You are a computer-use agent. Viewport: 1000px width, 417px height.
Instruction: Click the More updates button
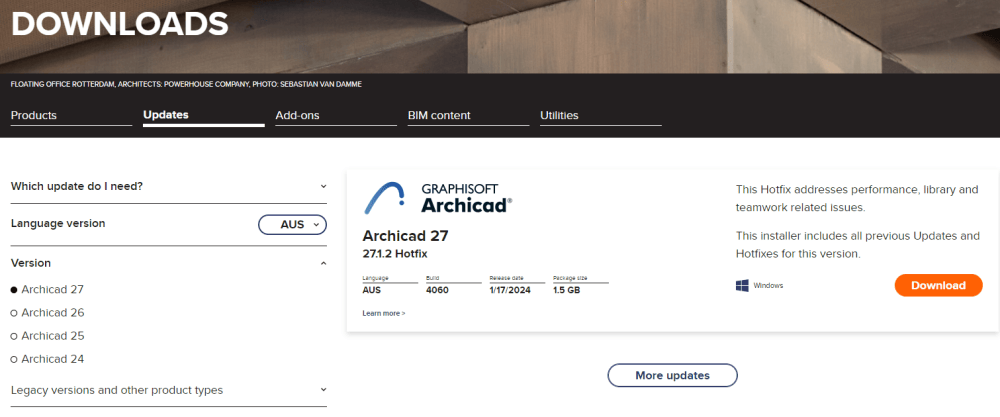pos(672,375)
